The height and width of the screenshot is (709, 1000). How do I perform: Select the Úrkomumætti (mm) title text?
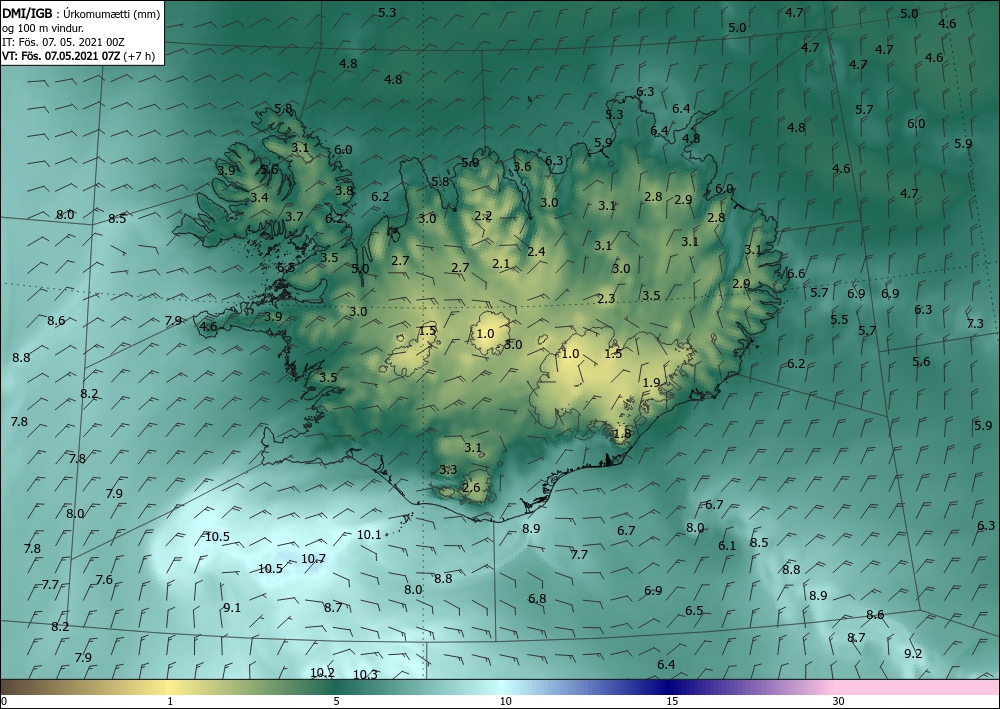point(112,15)
